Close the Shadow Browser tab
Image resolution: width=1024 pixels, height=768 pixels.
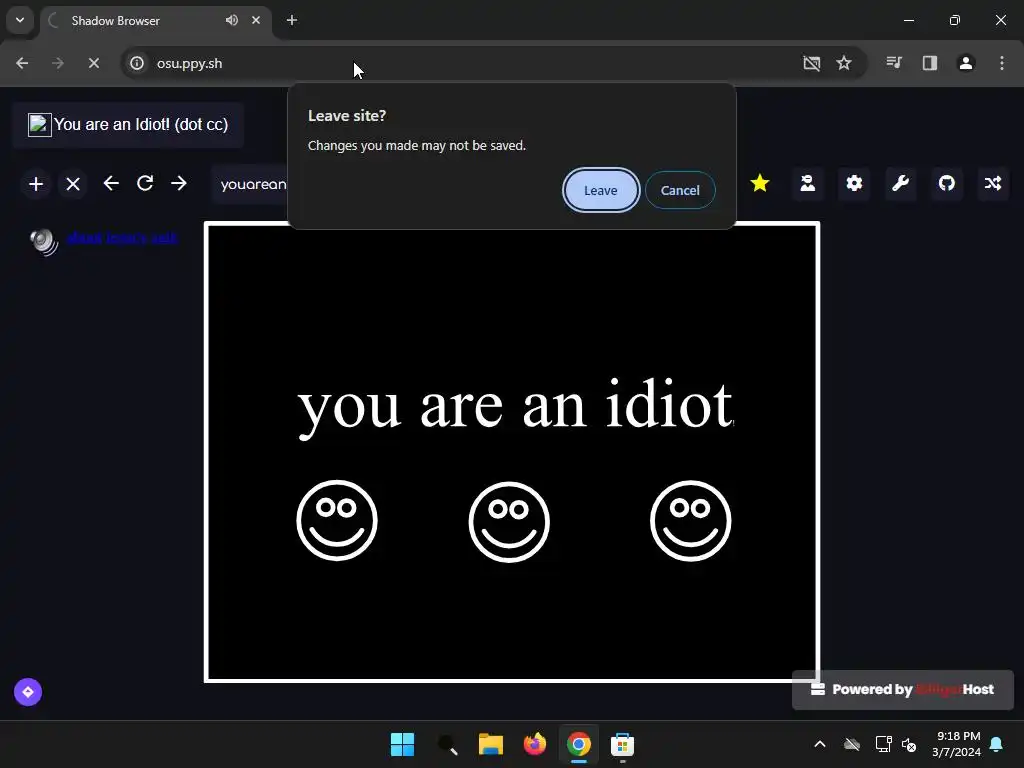click(256, 20)
